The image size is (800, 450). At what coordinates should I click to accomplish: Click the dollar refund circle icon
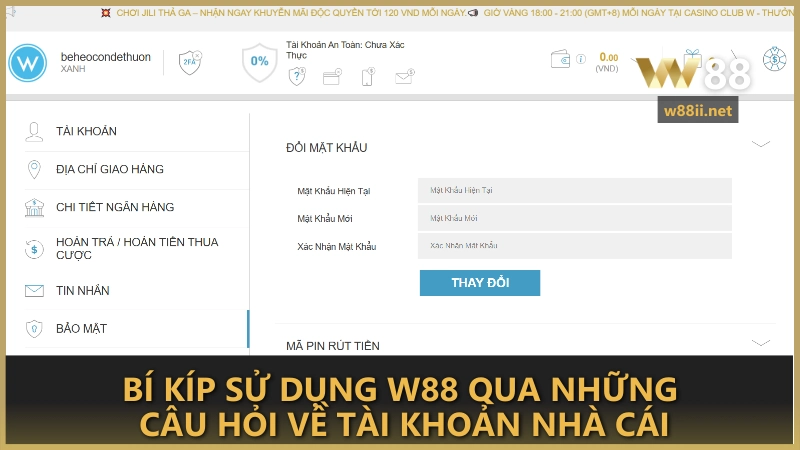click(x=34, y=249)
